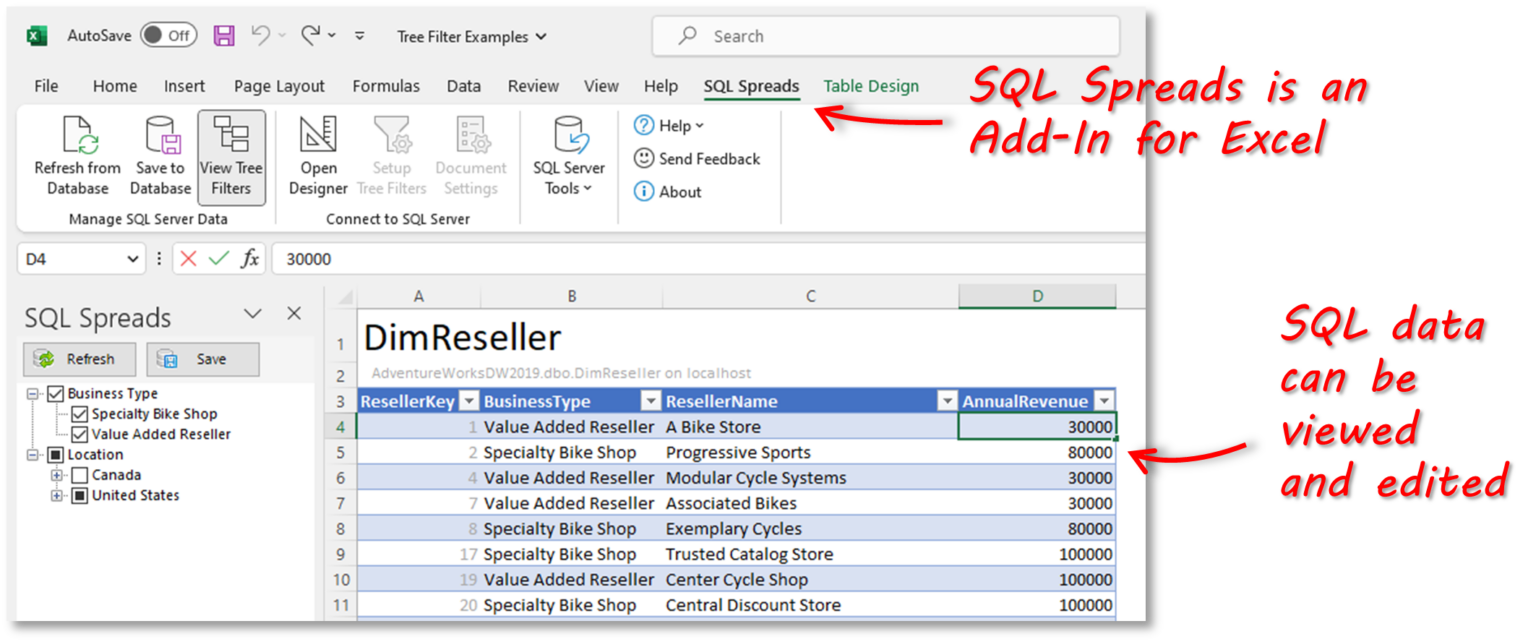This screenshot has height=642, width=1536.
Task: Launch the Open Designer tool
Action: point(317,155)
